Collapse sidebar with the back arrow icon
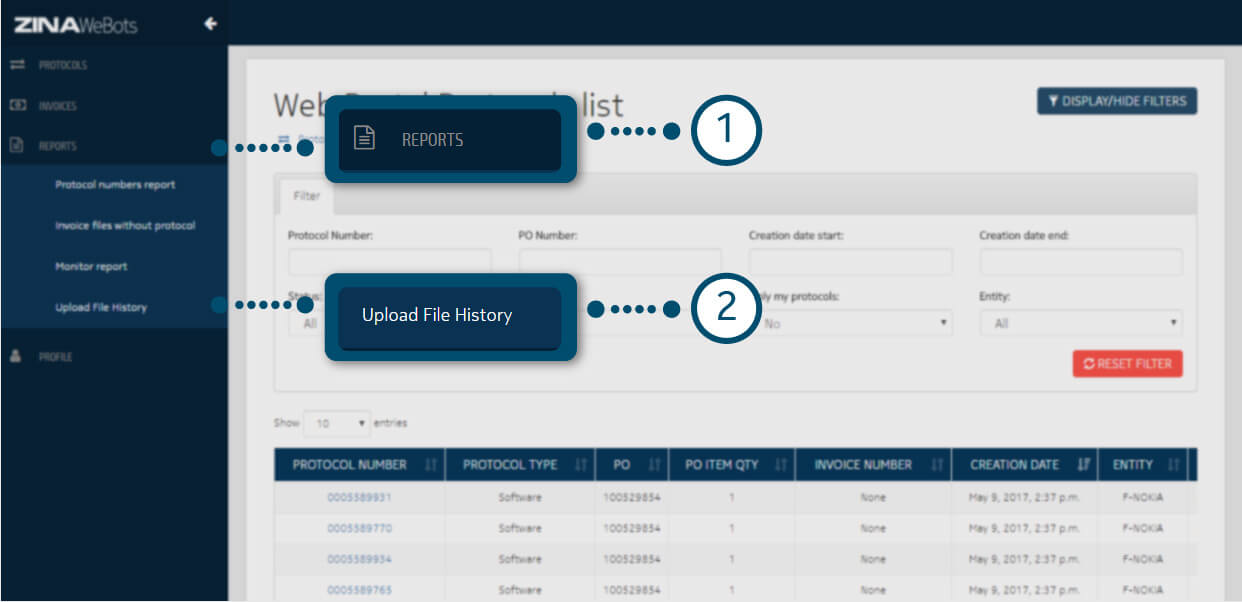Screen dimensions: 1242x602 coord(210,24)
